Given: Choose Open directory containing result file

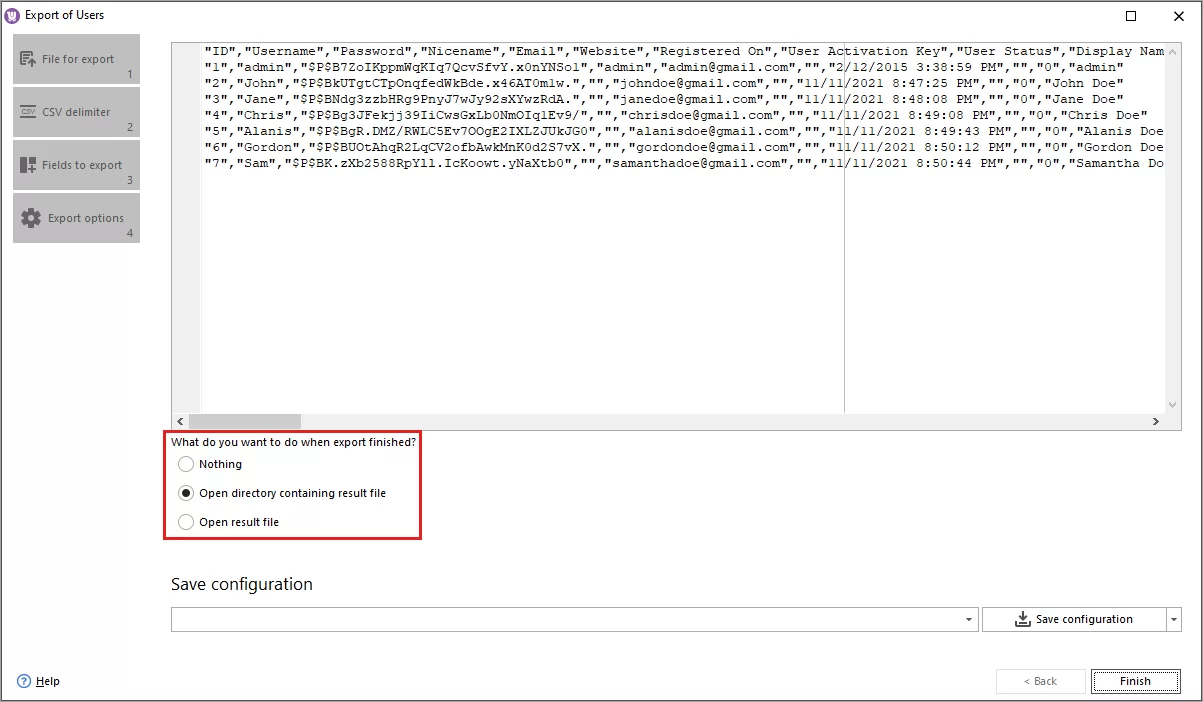Looking at the screenshot, I should coord(186,492).
